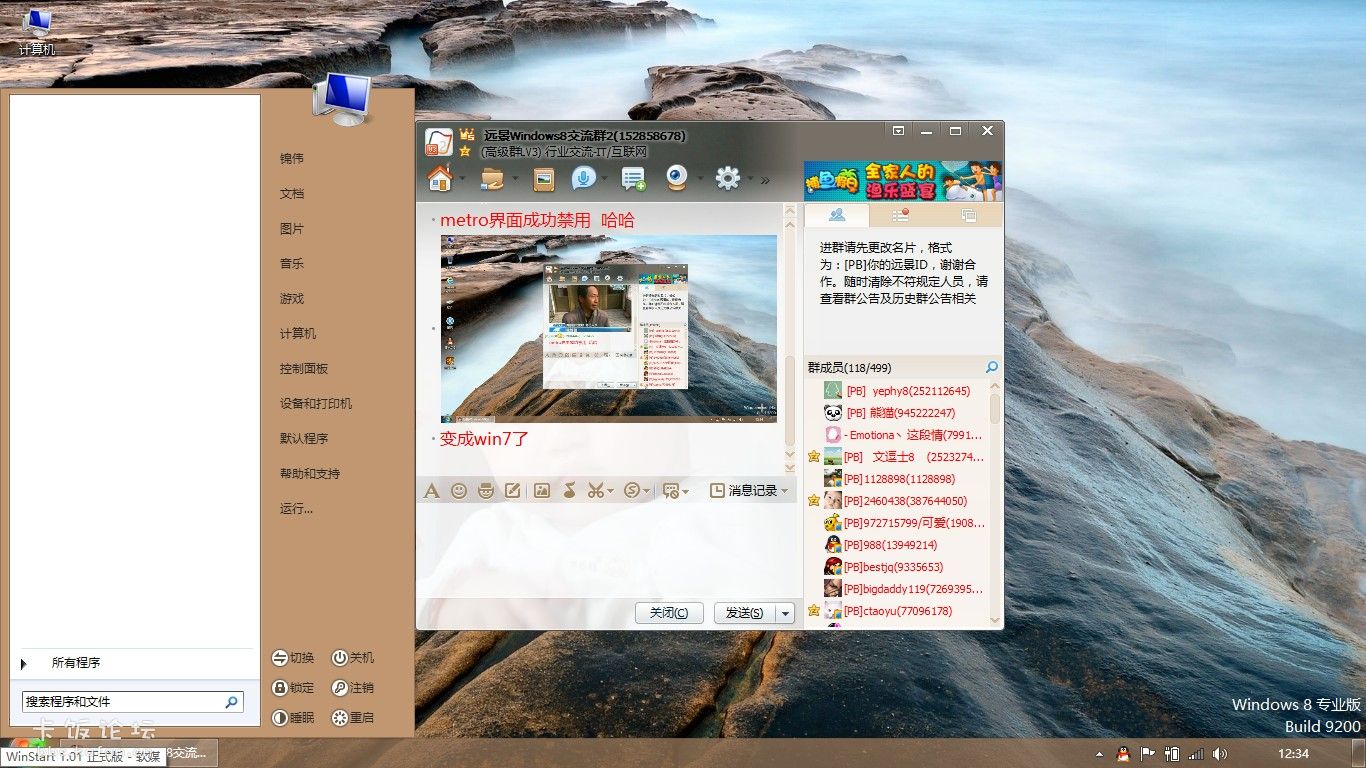Click the user picture monitor icon on start menu
This screenshot has height=768, width=1366.
tap(342, 99)
